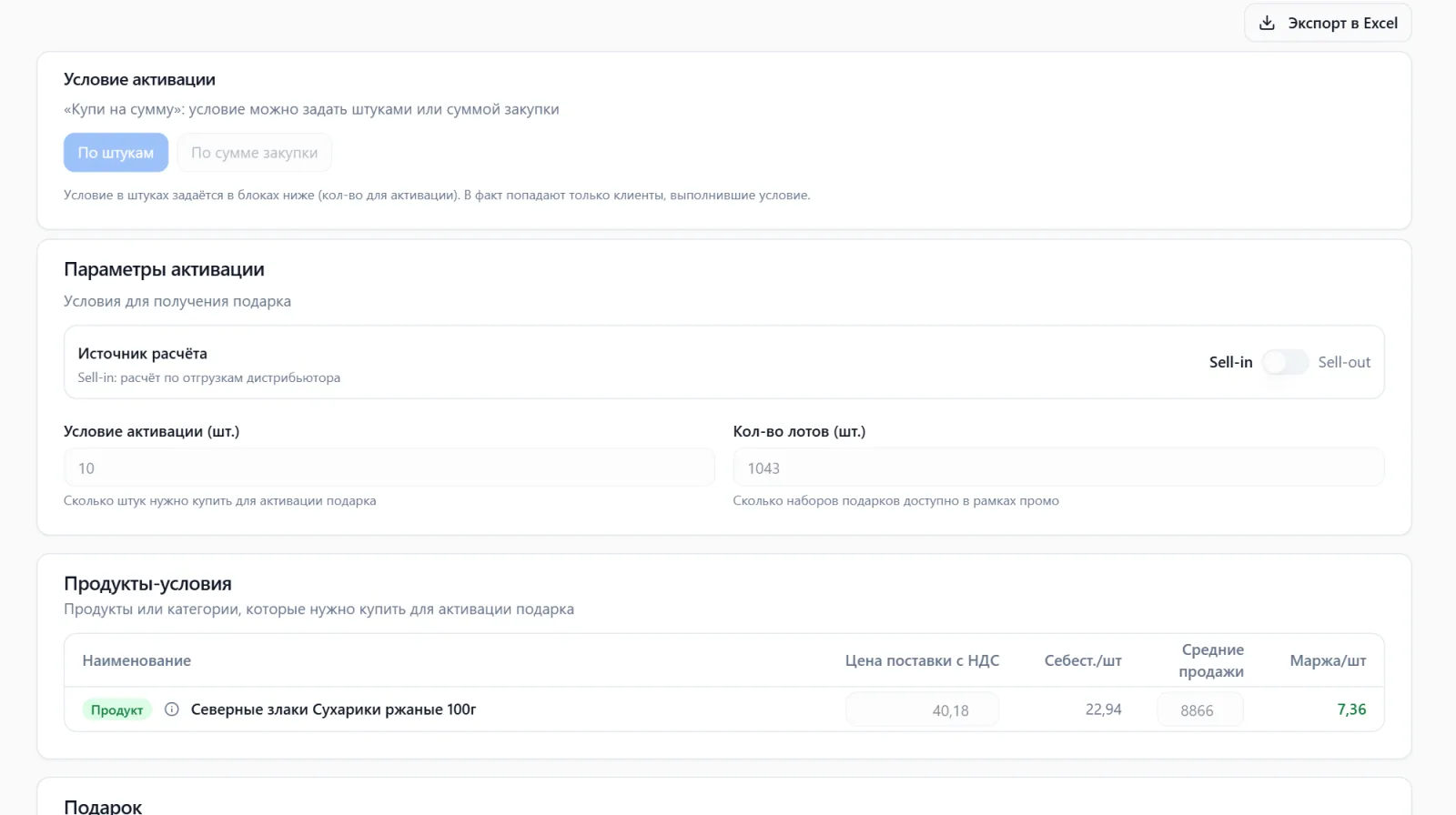1456x815 pixels.
Task: Click the green Продукт tag
Action: coord(117,709)
